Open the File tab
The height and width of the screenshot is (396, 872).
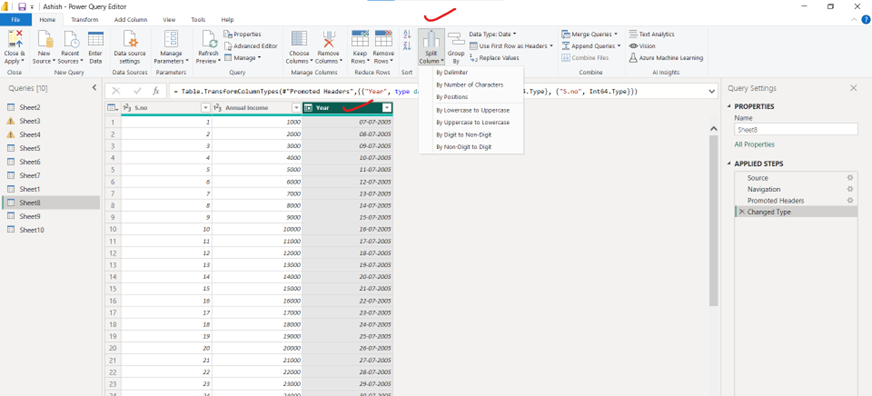point(16,19)
